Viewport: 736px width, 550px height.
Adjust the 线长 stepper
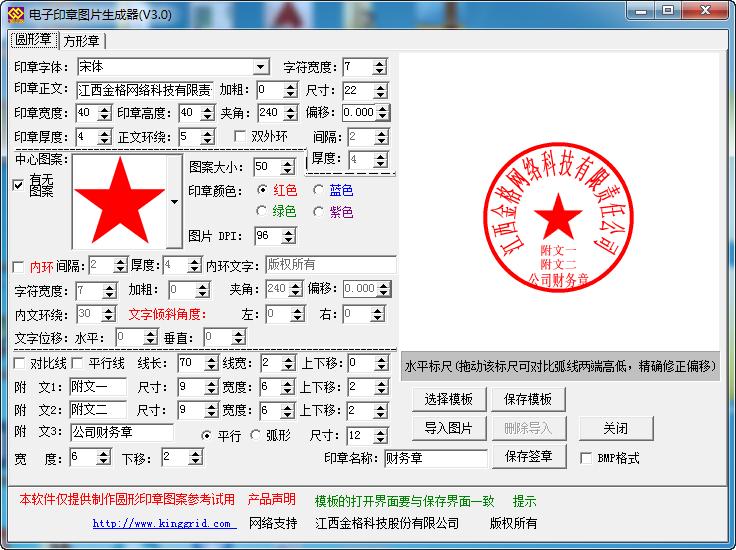tap(211, 363)
